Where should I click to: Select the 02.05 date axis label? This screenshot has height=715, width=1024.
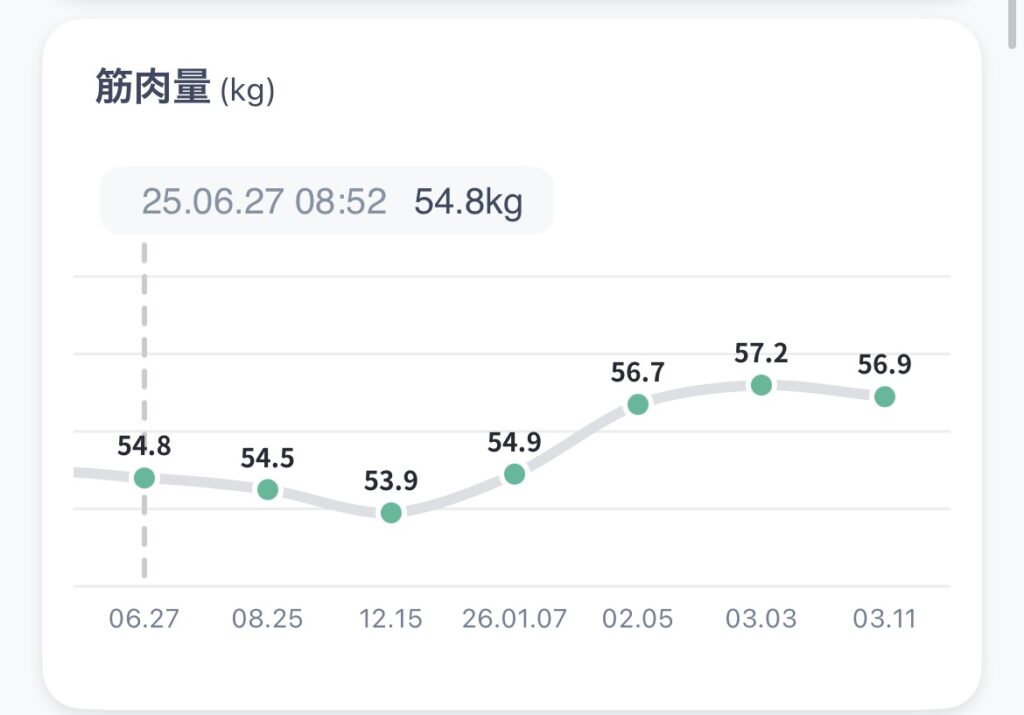(638, 619)
